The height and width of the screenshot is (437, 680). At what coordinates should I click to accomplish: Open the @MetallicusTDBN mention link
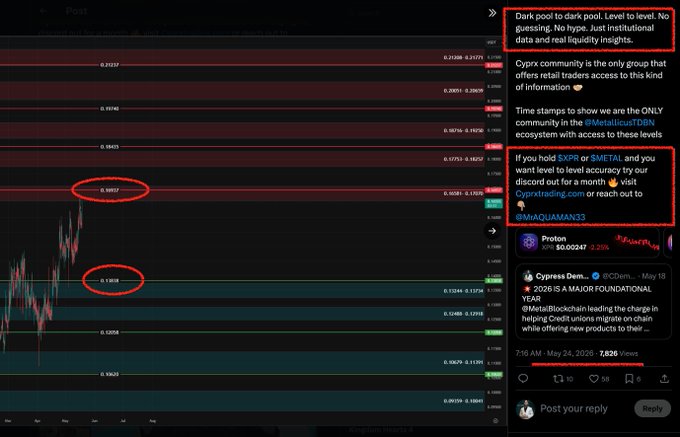coord(619,123)
